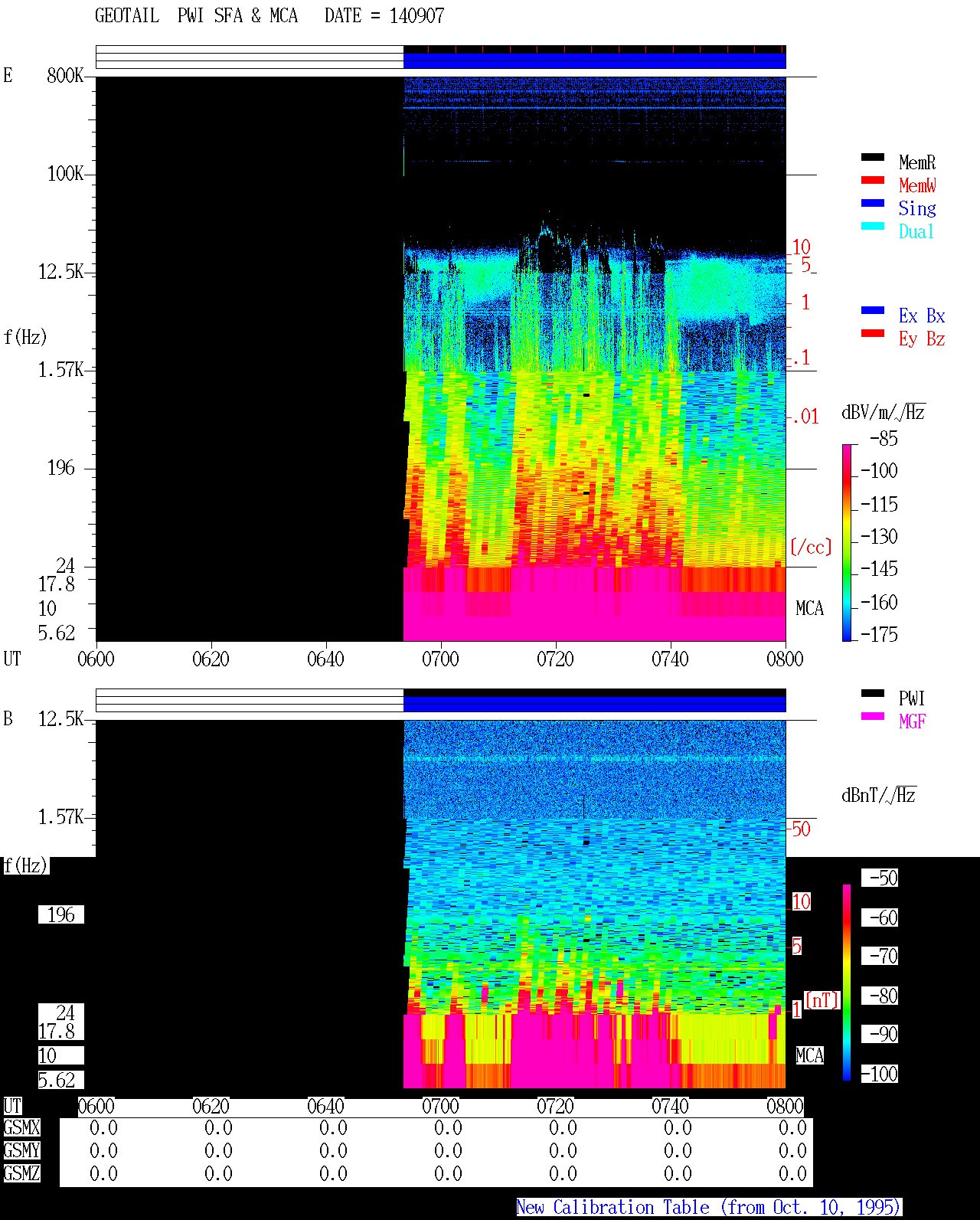Click the dBnT/√Hz unit label
Viewport: 980px width, 1220px height.
click(879, 795)
